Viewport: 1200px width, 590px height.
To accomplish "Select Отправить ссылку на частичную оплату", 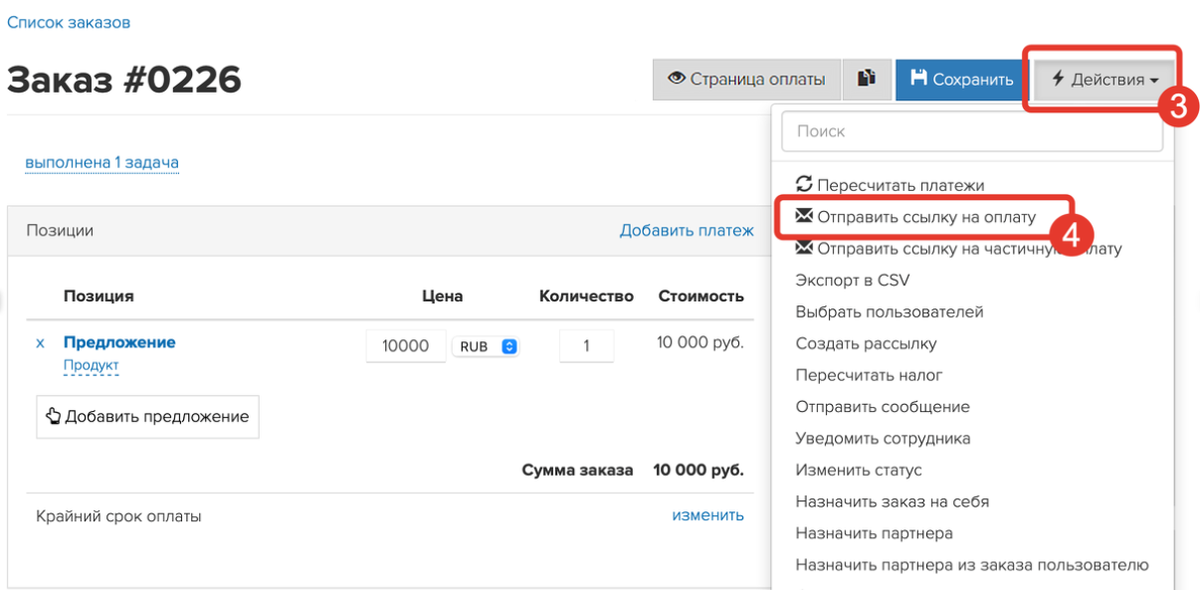I will [x=958, y=249].
